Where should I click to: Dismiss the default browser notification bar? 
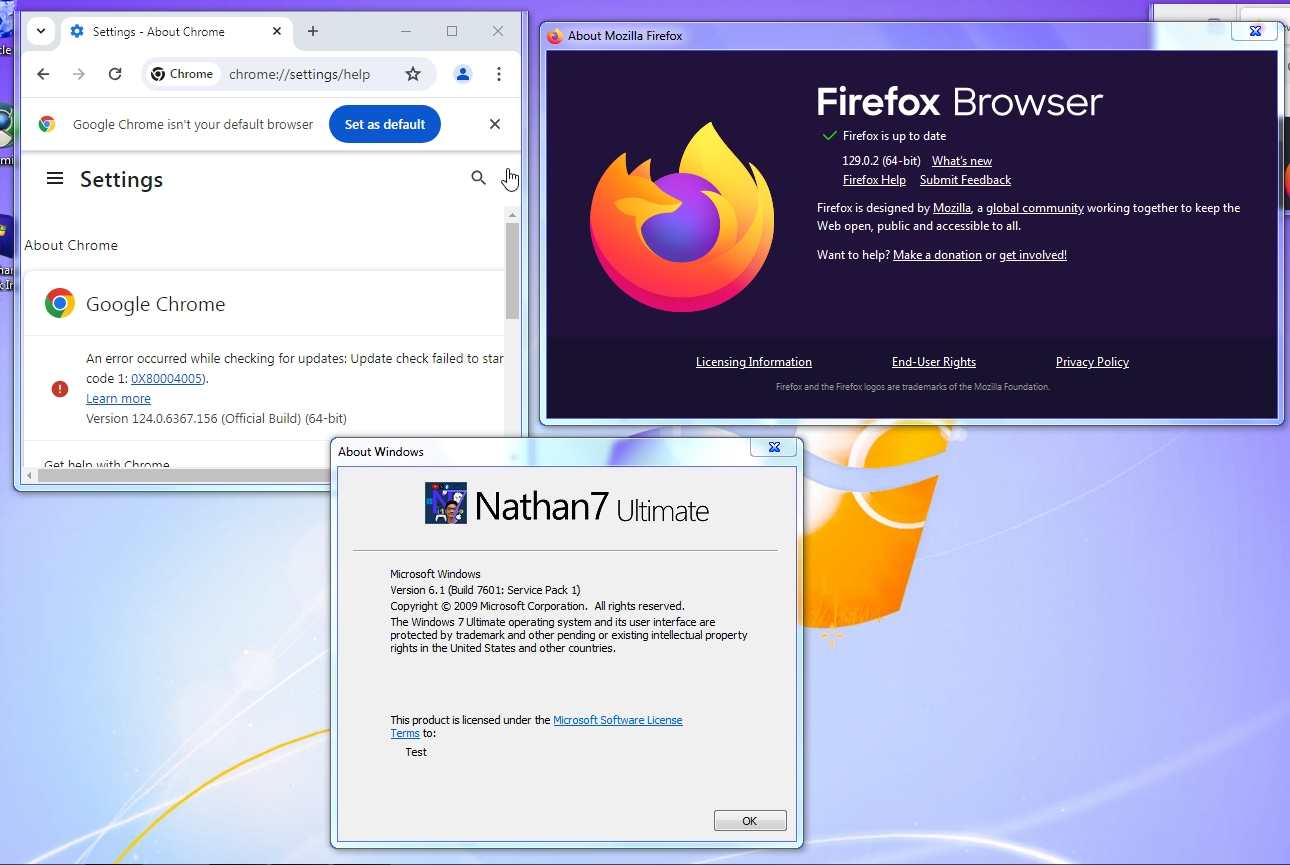494,124
